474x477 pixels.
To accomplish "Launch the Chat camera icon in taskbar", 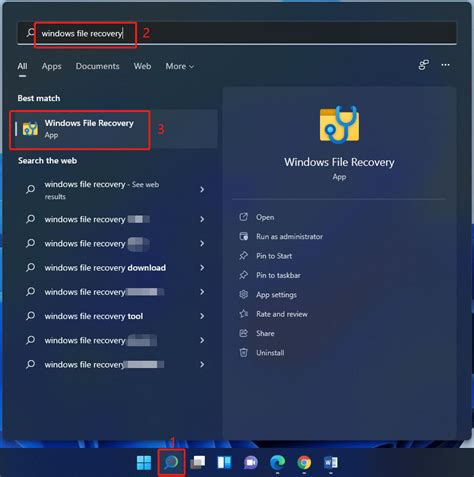I will click(x=251, y=462).
